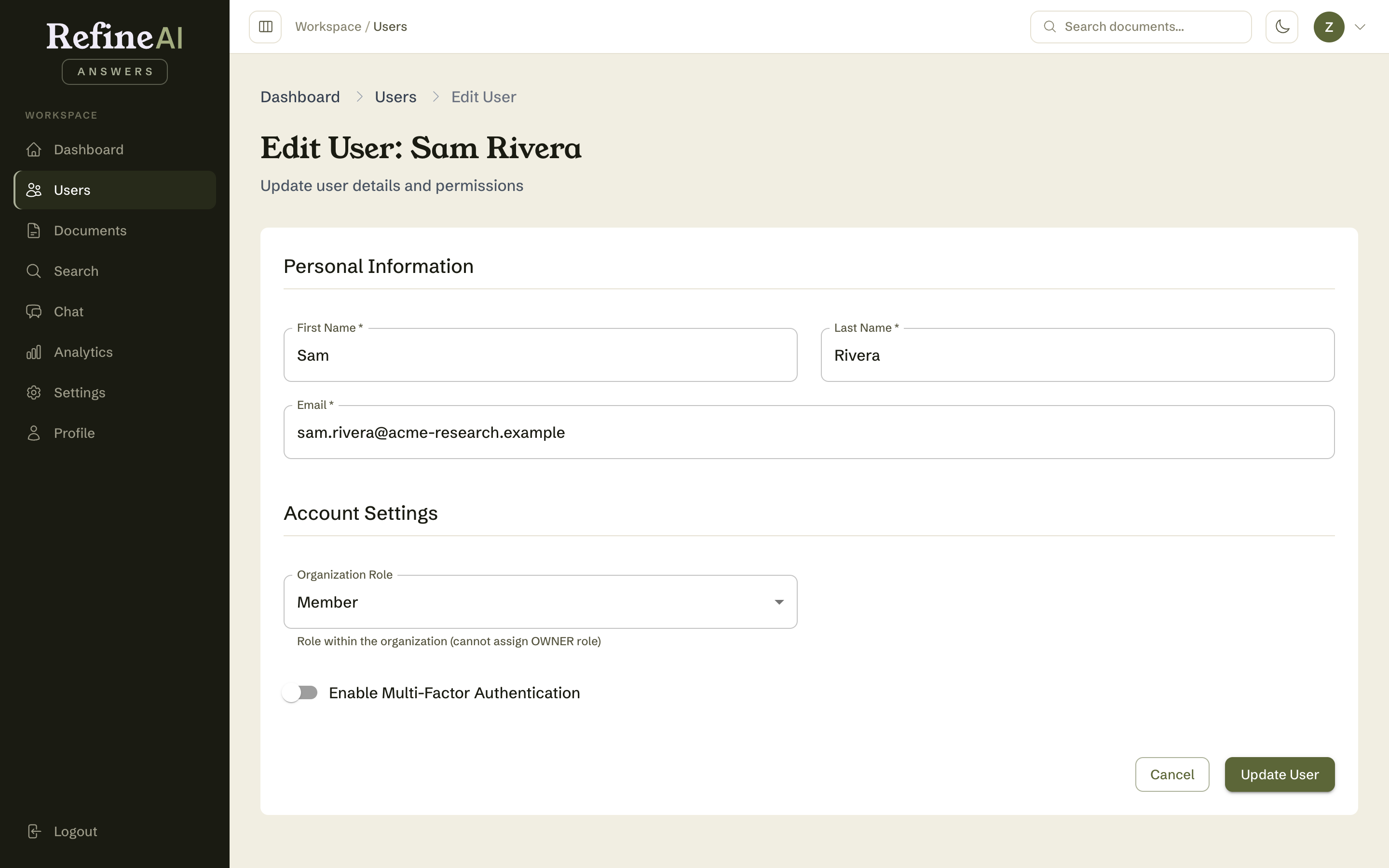Screen dimensions: 1389x868
Task: Open the Z user avatar menu
Action: [1329, 27]
